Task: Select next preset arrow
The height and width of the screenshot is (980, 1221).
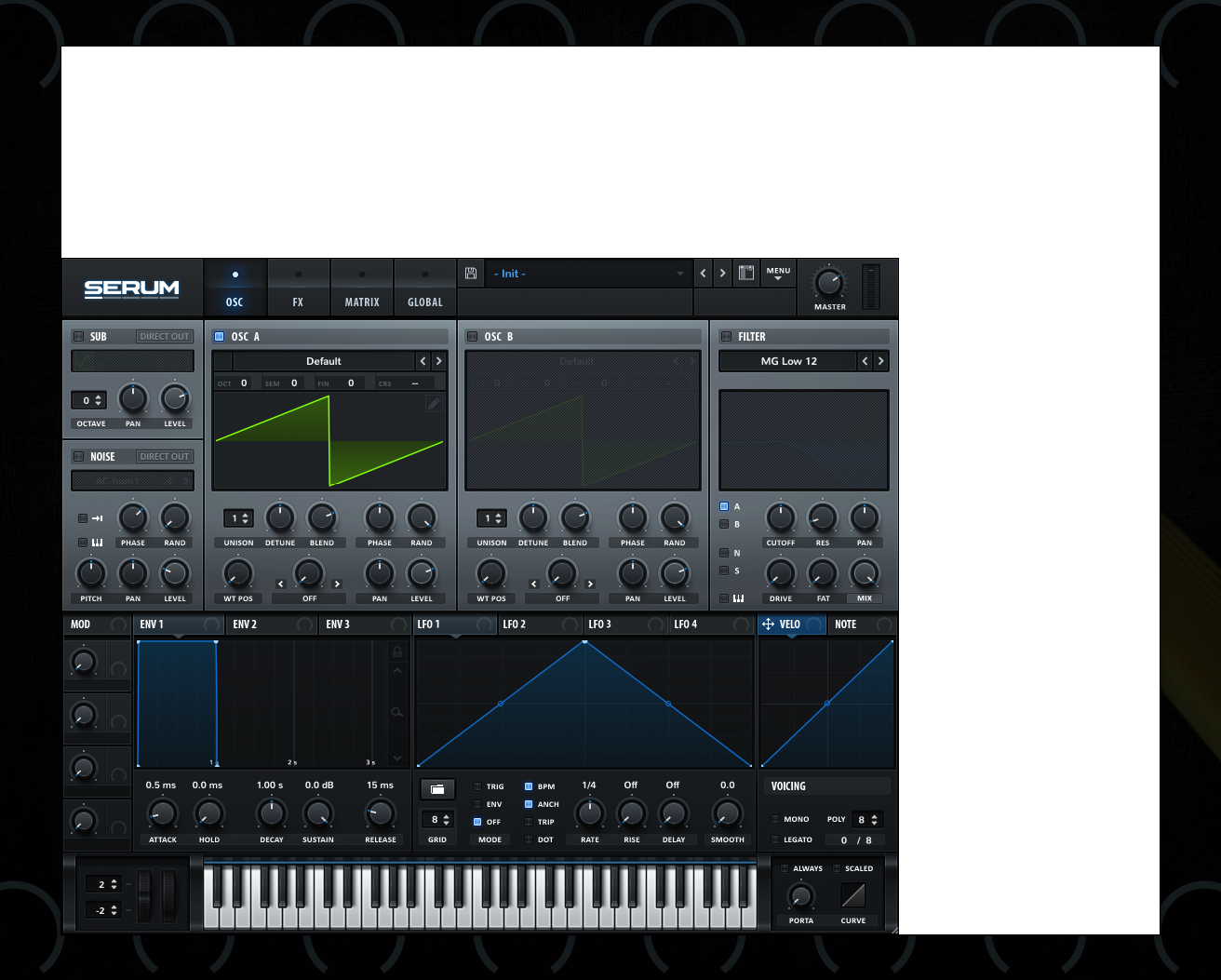Action: pos(722,273)
